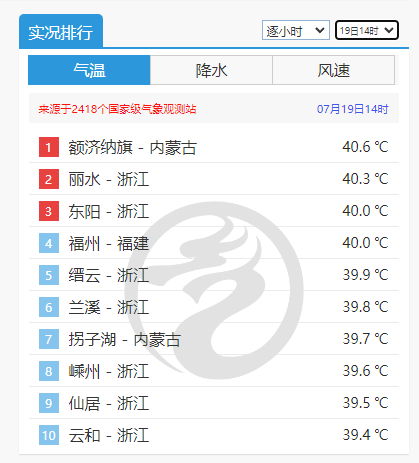The height and width of the screenshot is (463, 419).
Task: Open the 19日14时 time dropdown
Action: 367,30
